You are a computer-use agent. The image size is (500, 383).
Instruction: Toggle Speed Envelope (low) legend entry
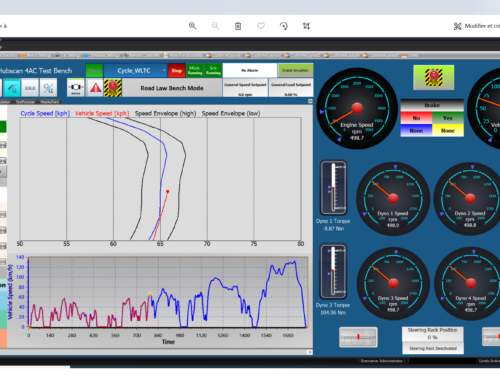tap(231, 113)
